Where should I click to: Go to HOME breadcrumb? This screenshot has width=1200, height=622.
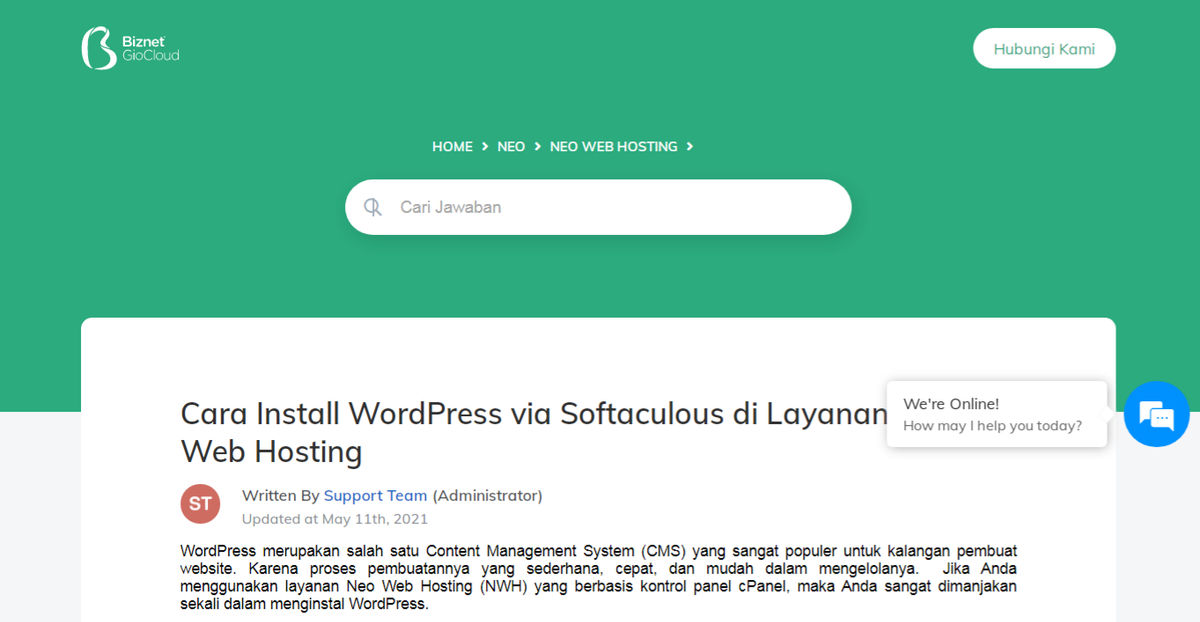click(452, 146)
